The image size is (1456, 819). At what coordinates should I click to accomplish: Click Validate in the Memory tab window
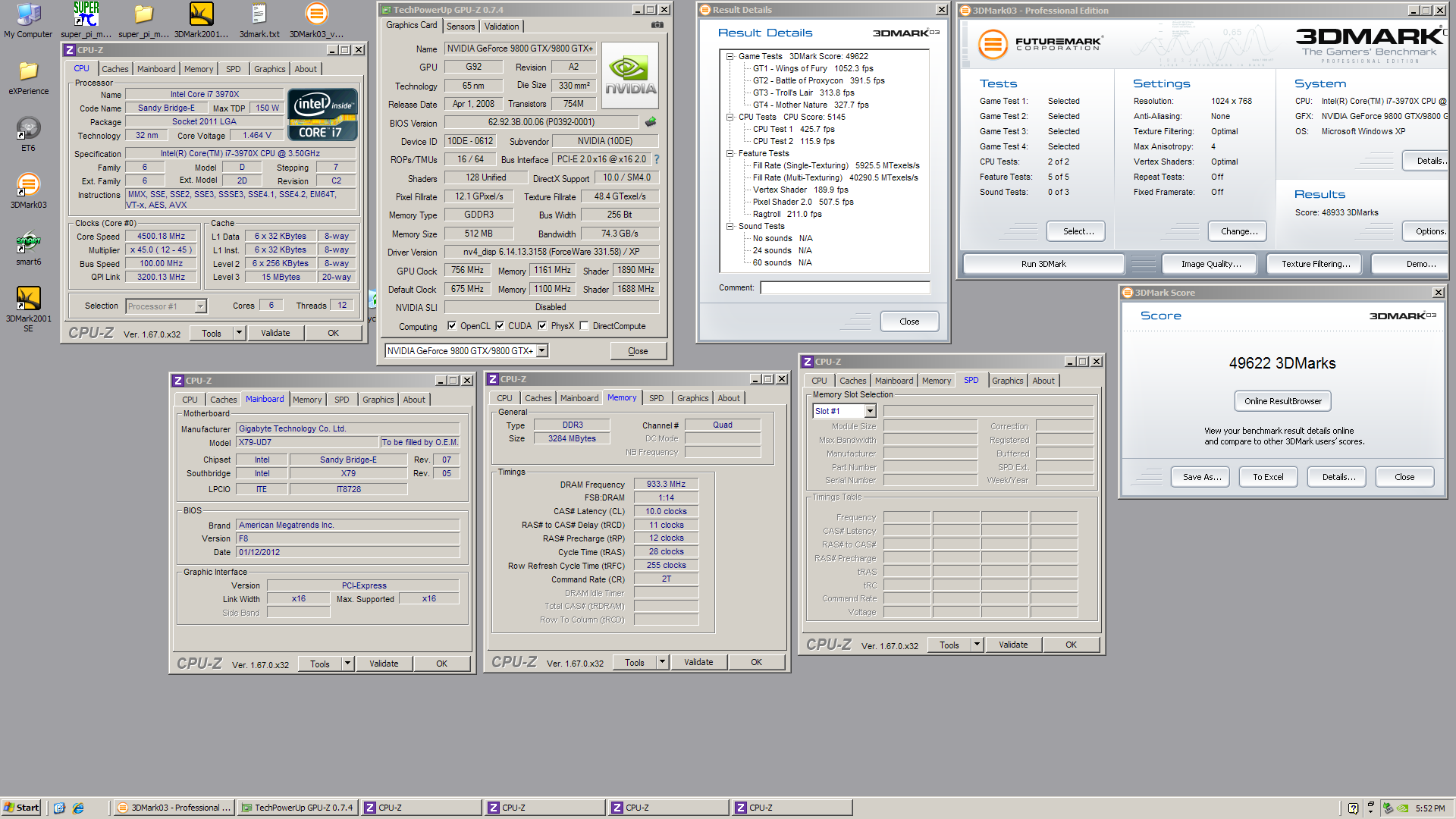tap(698, 662)
